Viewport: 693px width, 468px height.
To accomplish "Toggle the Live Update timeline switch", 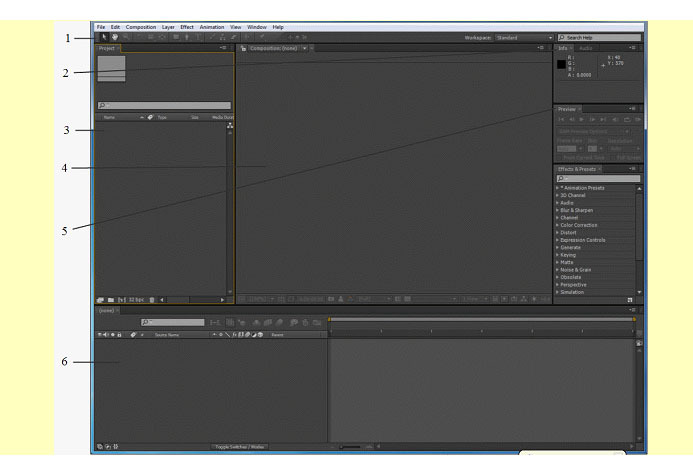I will 230,323.
